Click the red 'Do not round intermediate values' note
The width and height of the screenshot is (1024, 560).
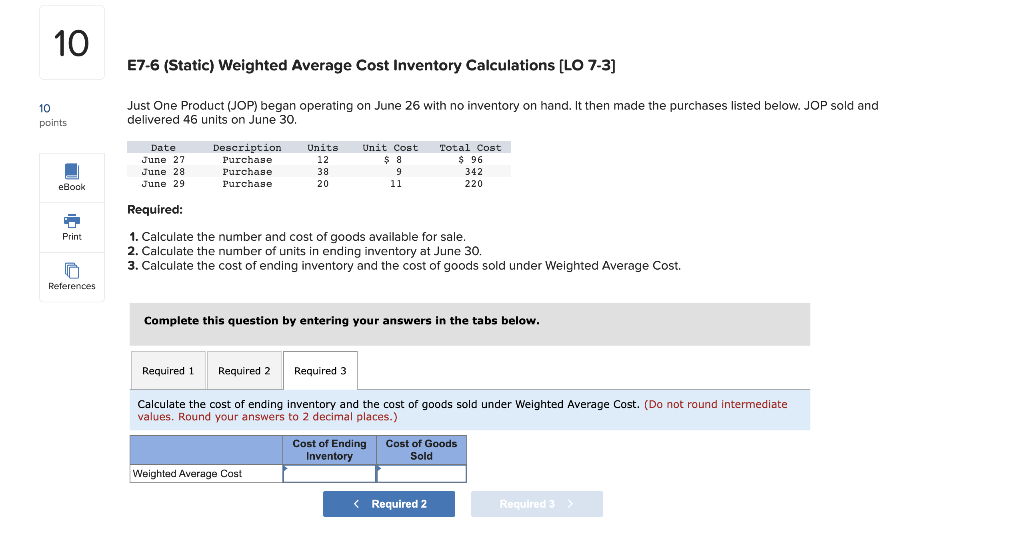click(x=462, y=411)
